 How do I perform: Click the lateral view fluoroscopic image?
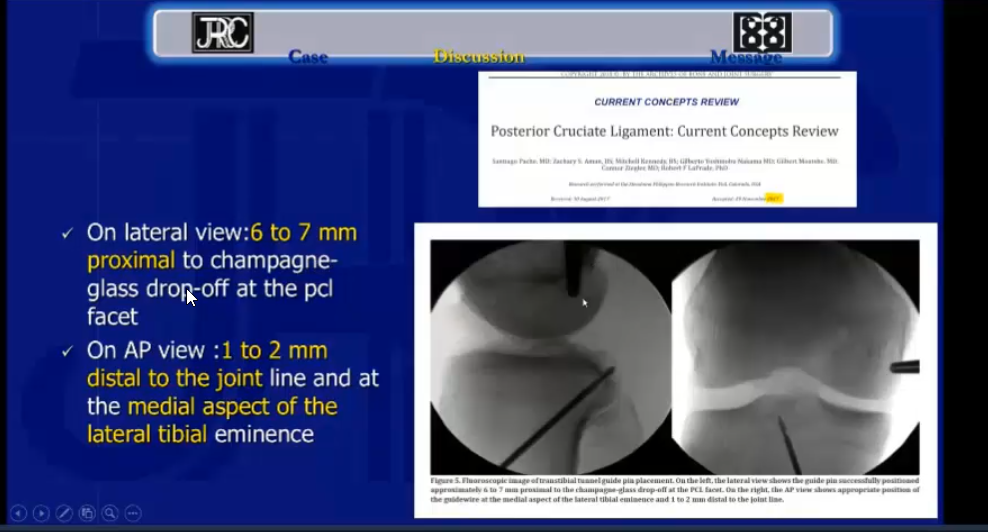pos(550,357)
